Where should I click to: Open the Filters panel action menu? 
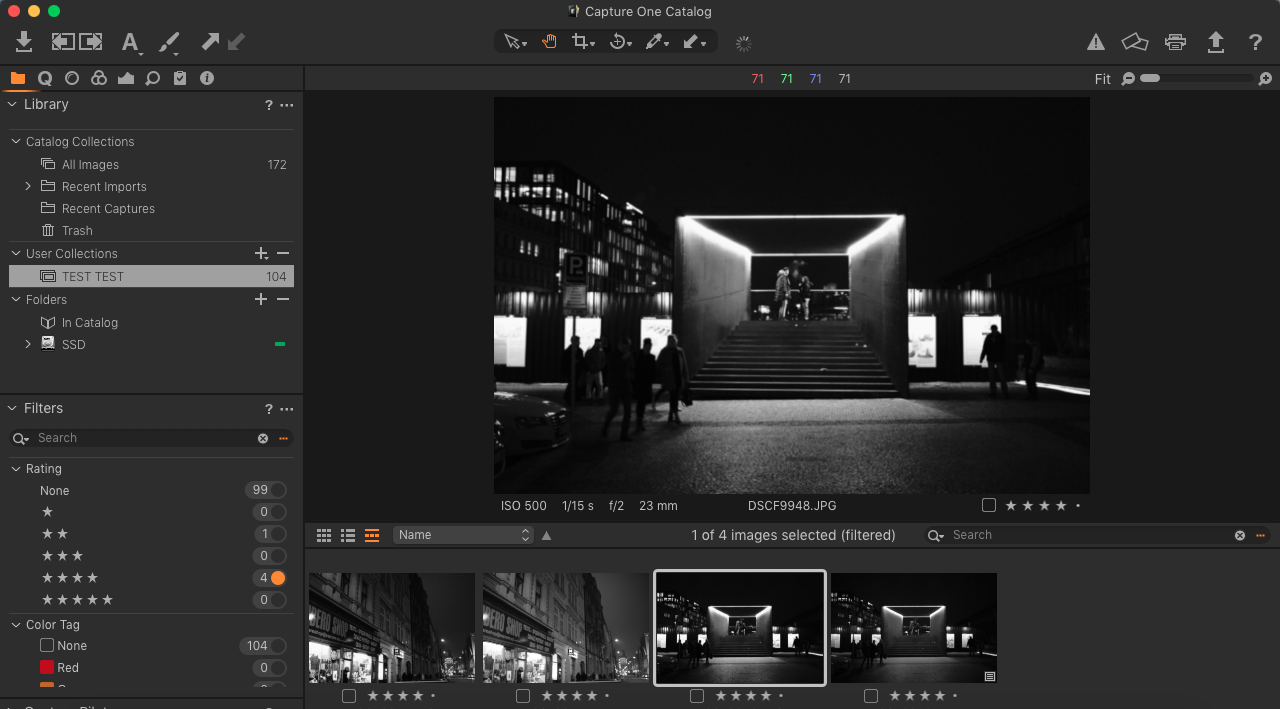pyautogui.click(x=286, y=408)
